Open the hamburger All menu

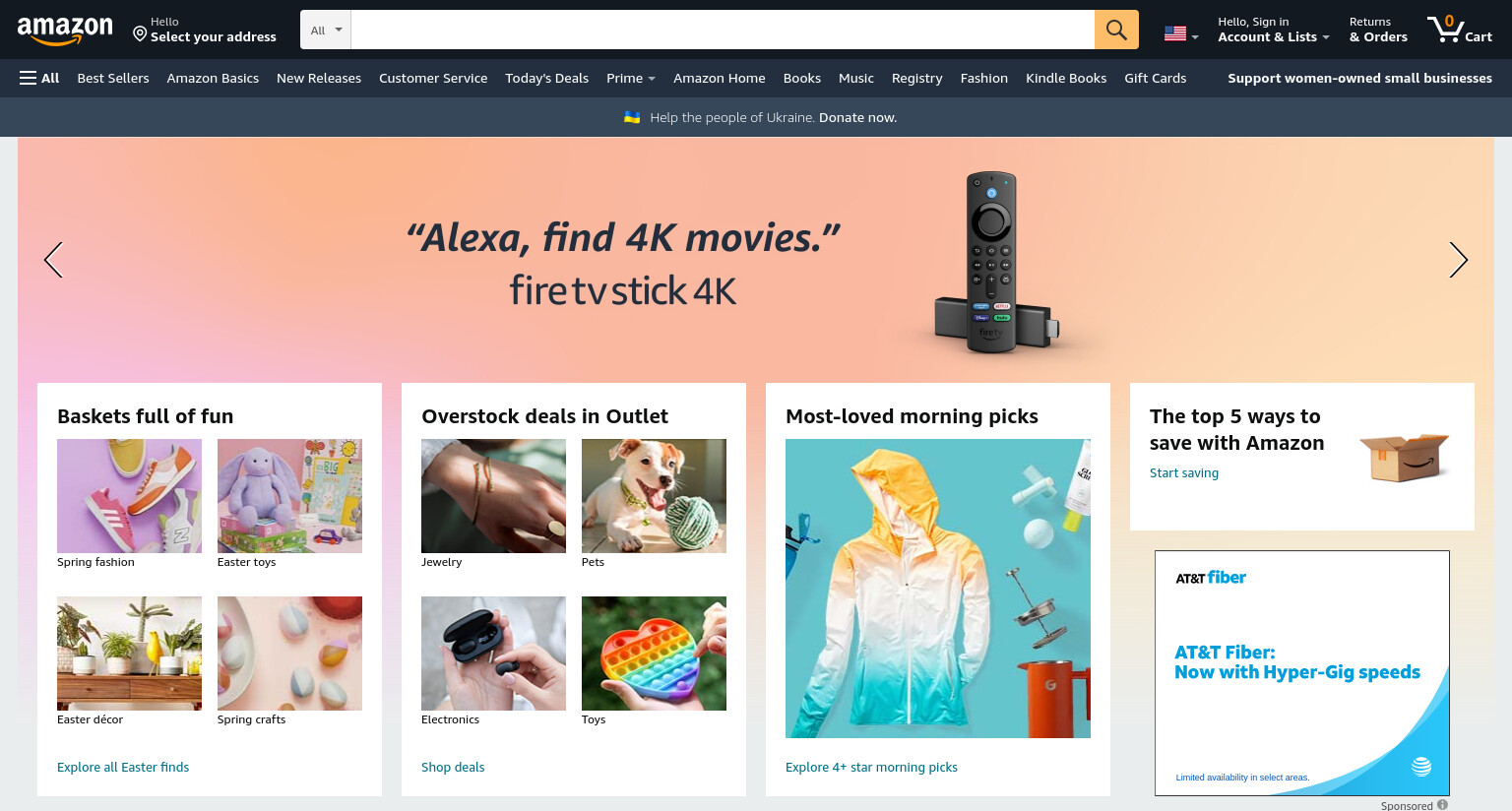[x=39, y=78]
